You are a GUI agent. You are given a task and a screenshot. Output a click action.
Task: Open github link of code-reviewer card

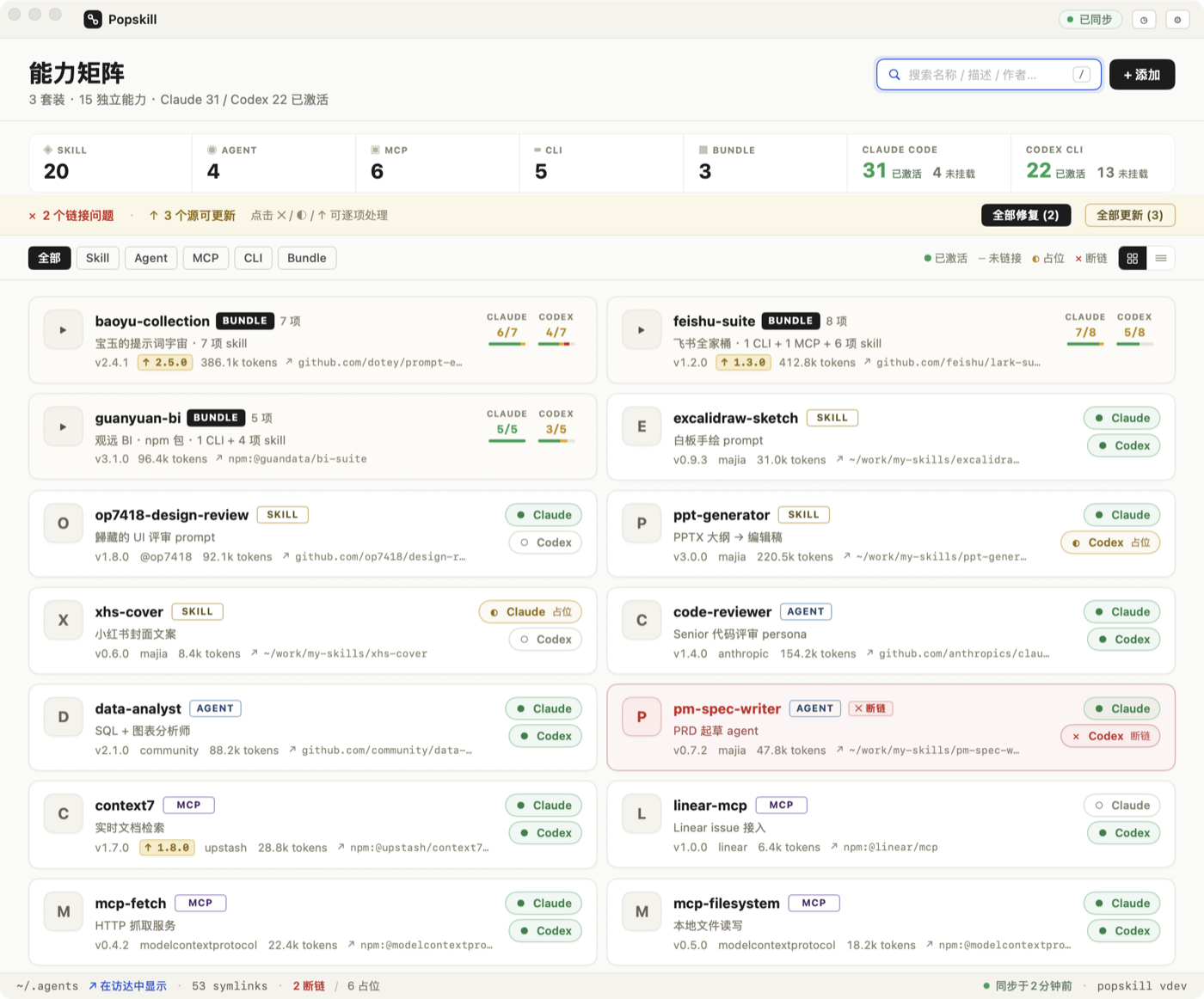pos(957,653)
